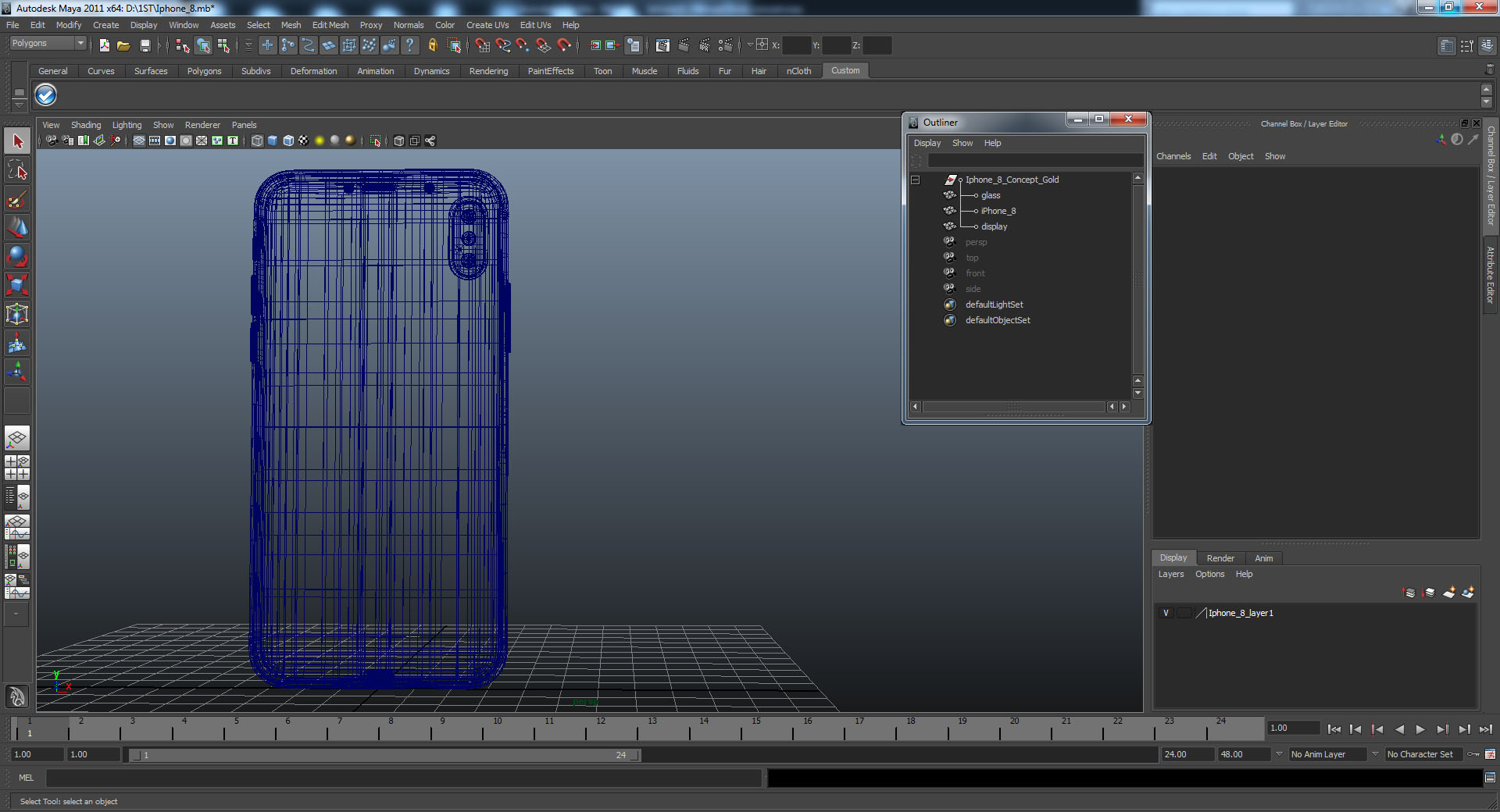Open the Script Editor icon at bottom right
Viewport: 1500px width, 812px height.
1490,778
